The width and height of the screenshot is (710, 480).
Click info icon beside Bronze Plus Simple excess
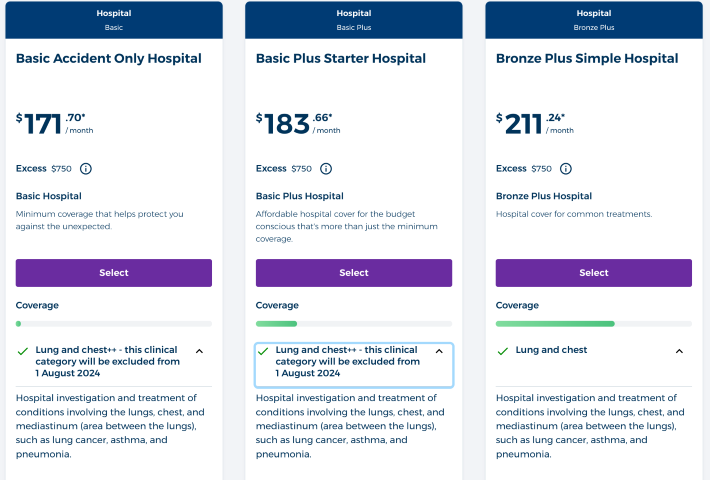click(566, 169)
